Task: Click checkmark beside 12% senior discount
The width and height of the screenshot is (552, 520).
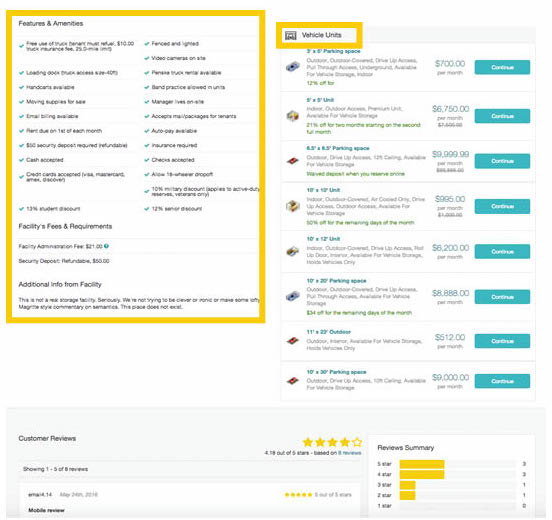Action: 147,209
